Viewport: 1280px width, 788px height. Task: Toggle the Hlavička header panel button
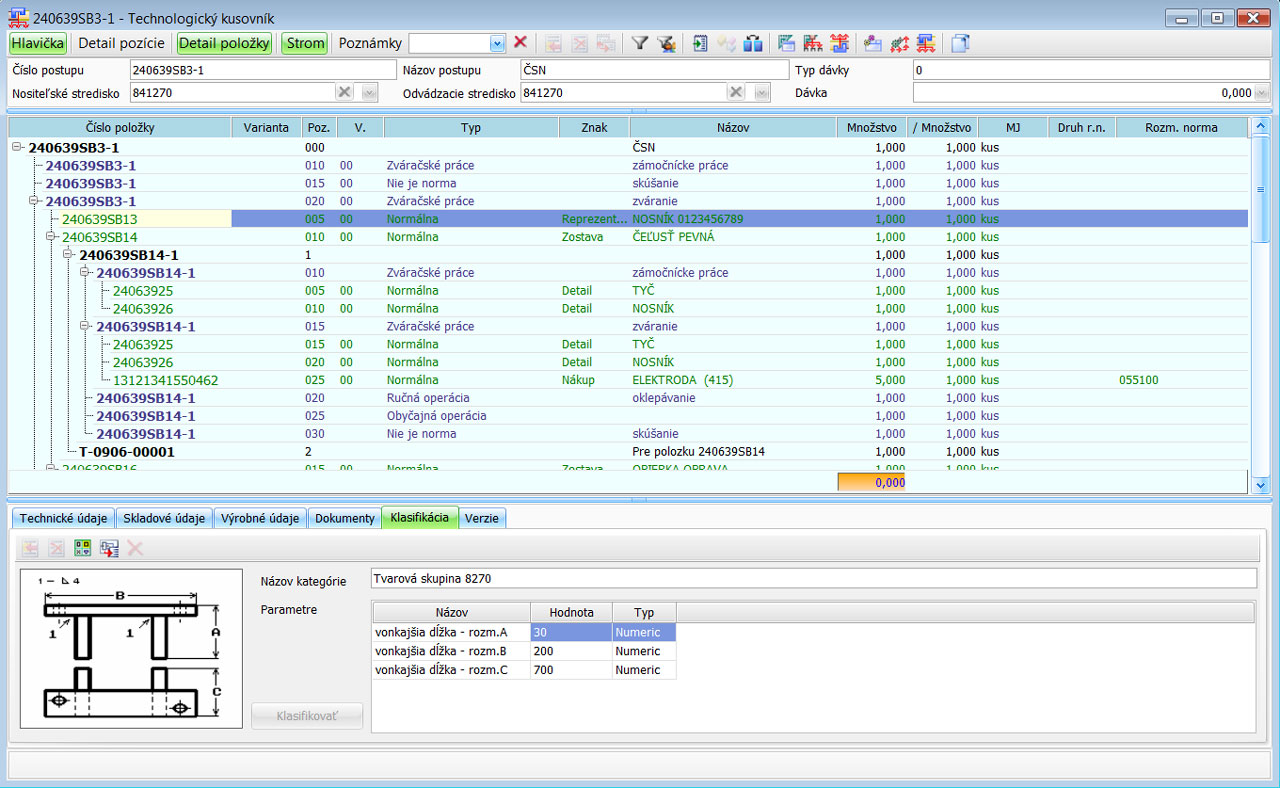pos(38,43)
